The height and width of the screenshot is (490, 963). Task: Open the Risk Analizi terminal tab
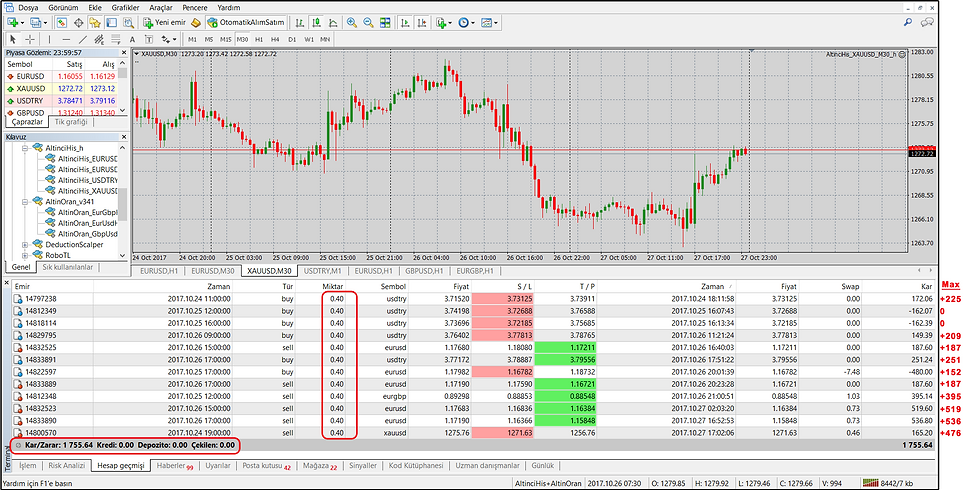[68, 465]
